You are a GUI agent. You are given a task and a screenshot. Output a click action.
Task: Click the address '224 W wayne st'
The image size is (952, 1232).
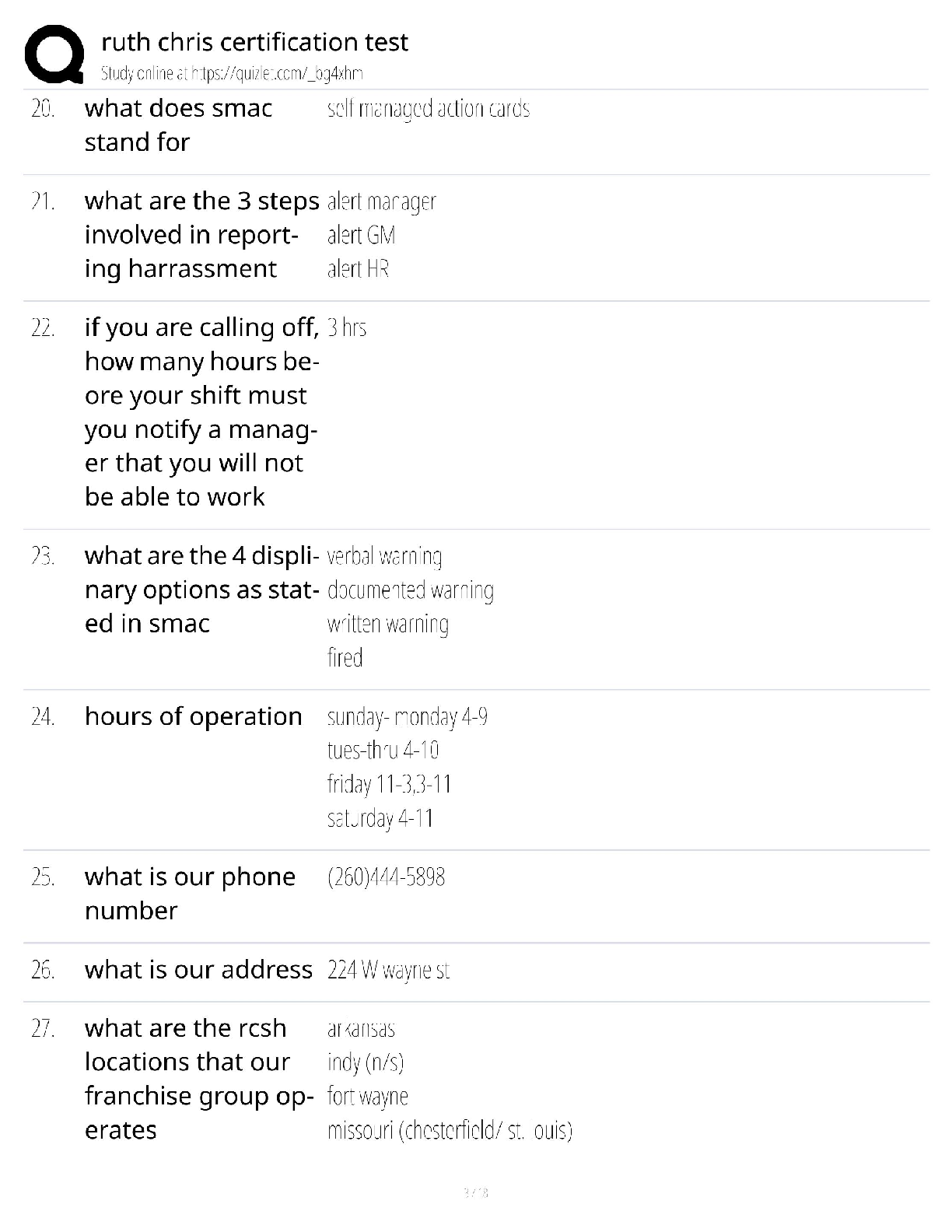[388, 970]
